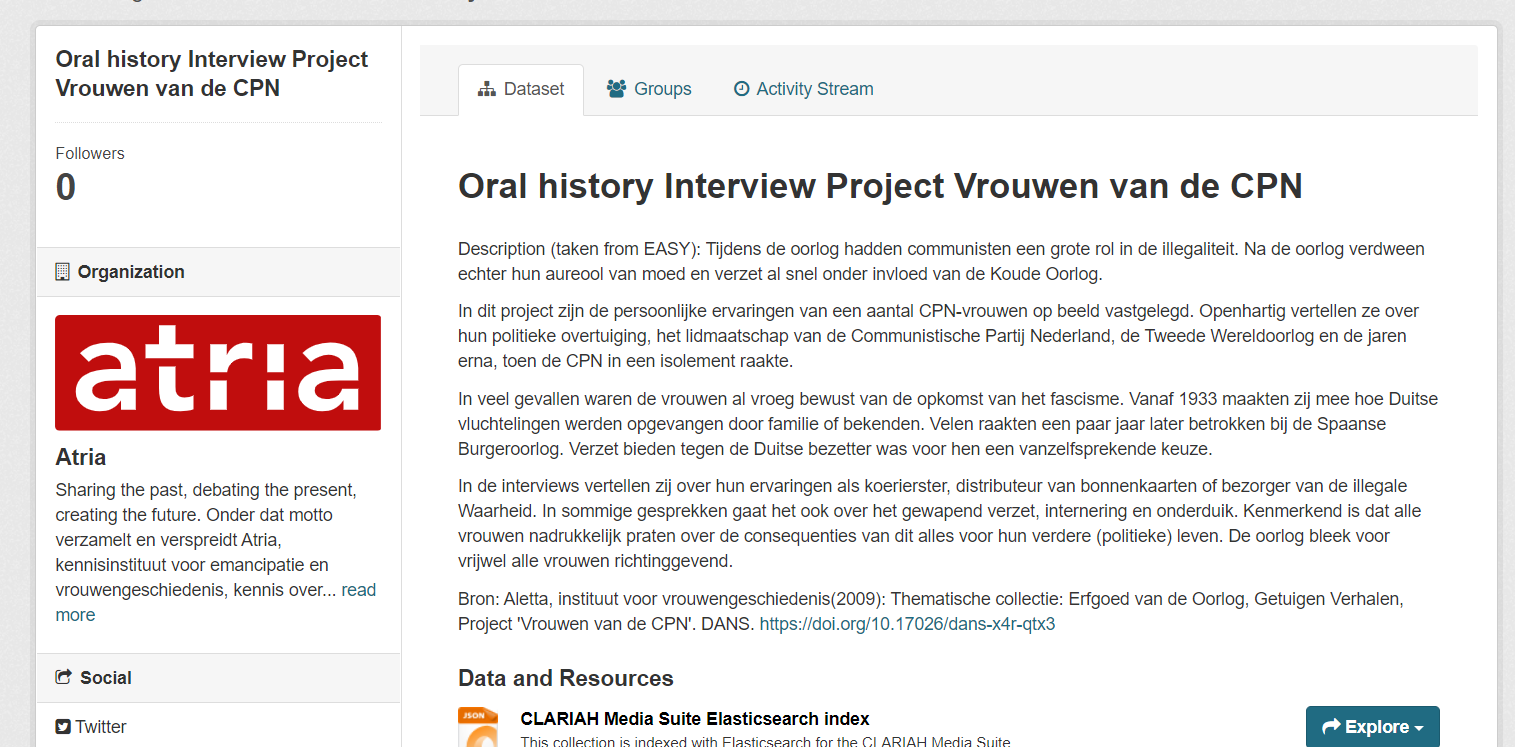Click the building icon next to Organization
This screenshot has width=1515, height=747.
[x=62, y=272]
